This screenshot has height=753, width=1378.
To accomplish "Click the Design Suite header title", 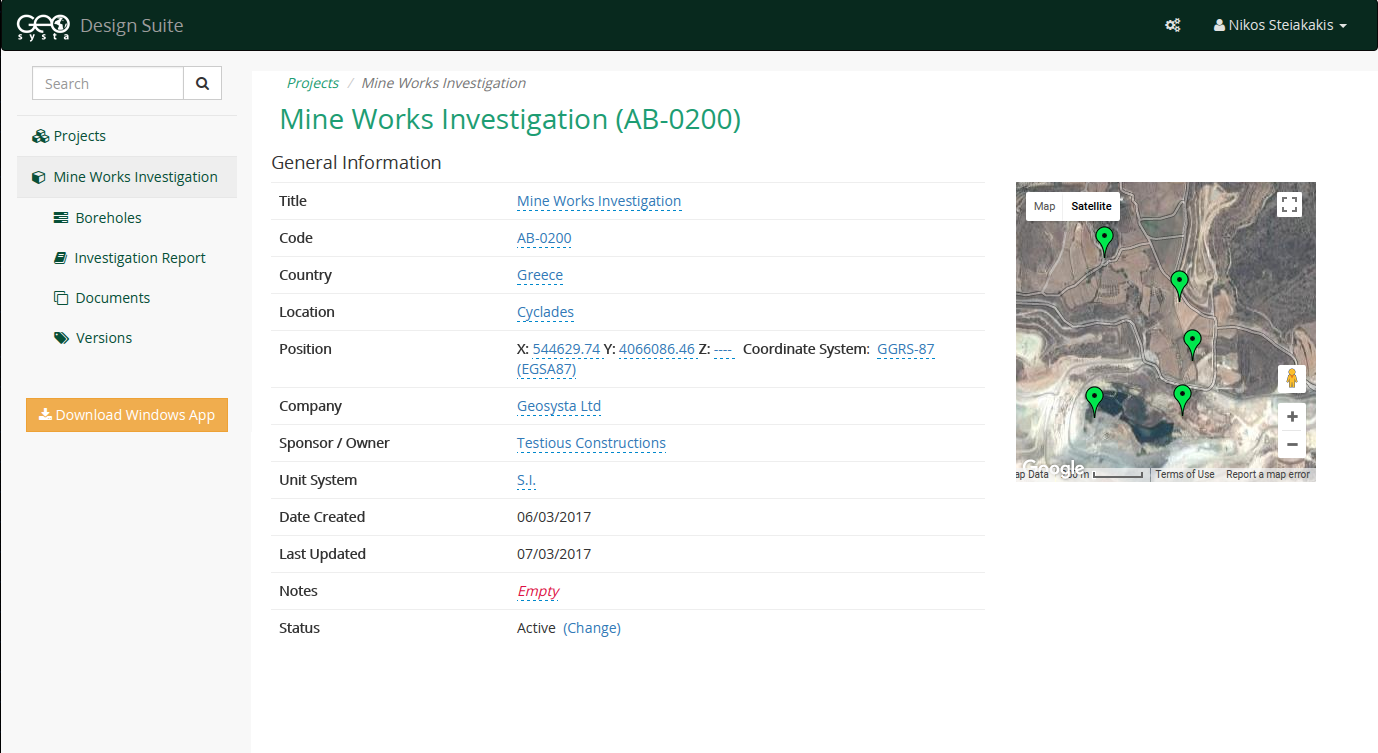I will 132,25.
